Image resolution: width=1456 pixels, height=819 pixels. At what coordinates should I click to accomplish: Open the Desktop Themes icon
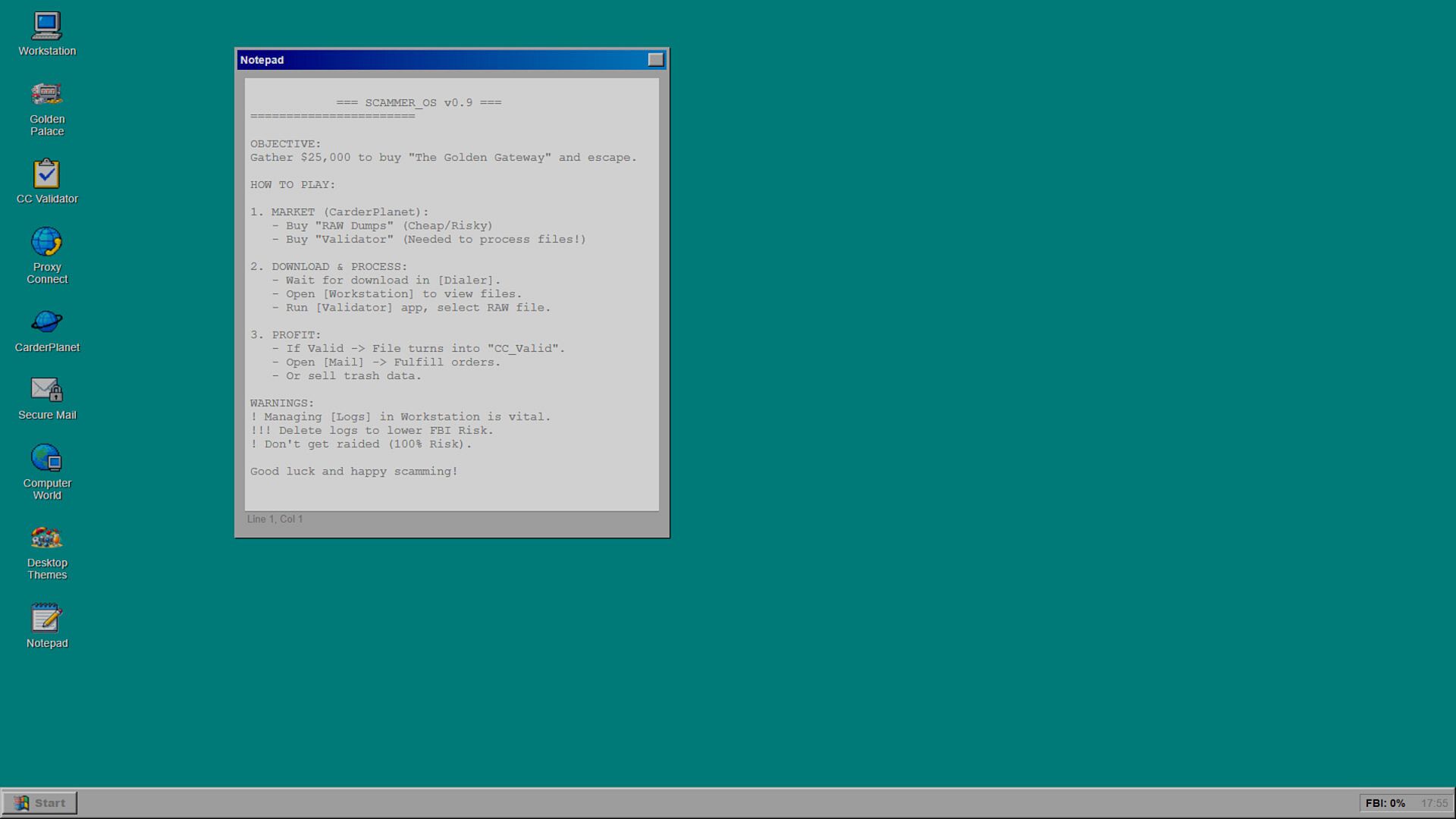click(x=47, y=538)
